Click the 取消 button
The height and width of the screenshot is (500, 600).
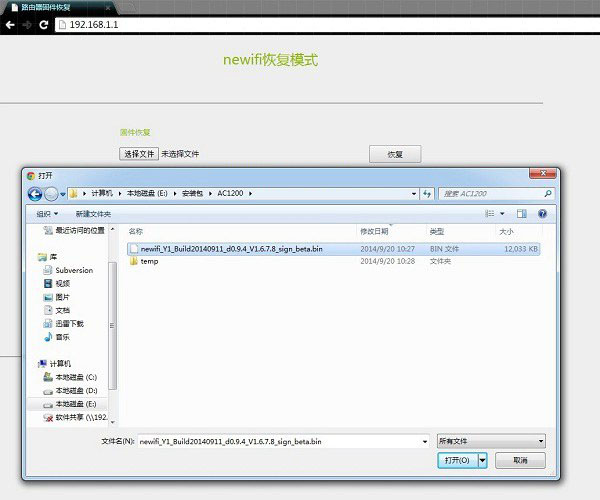520,460
